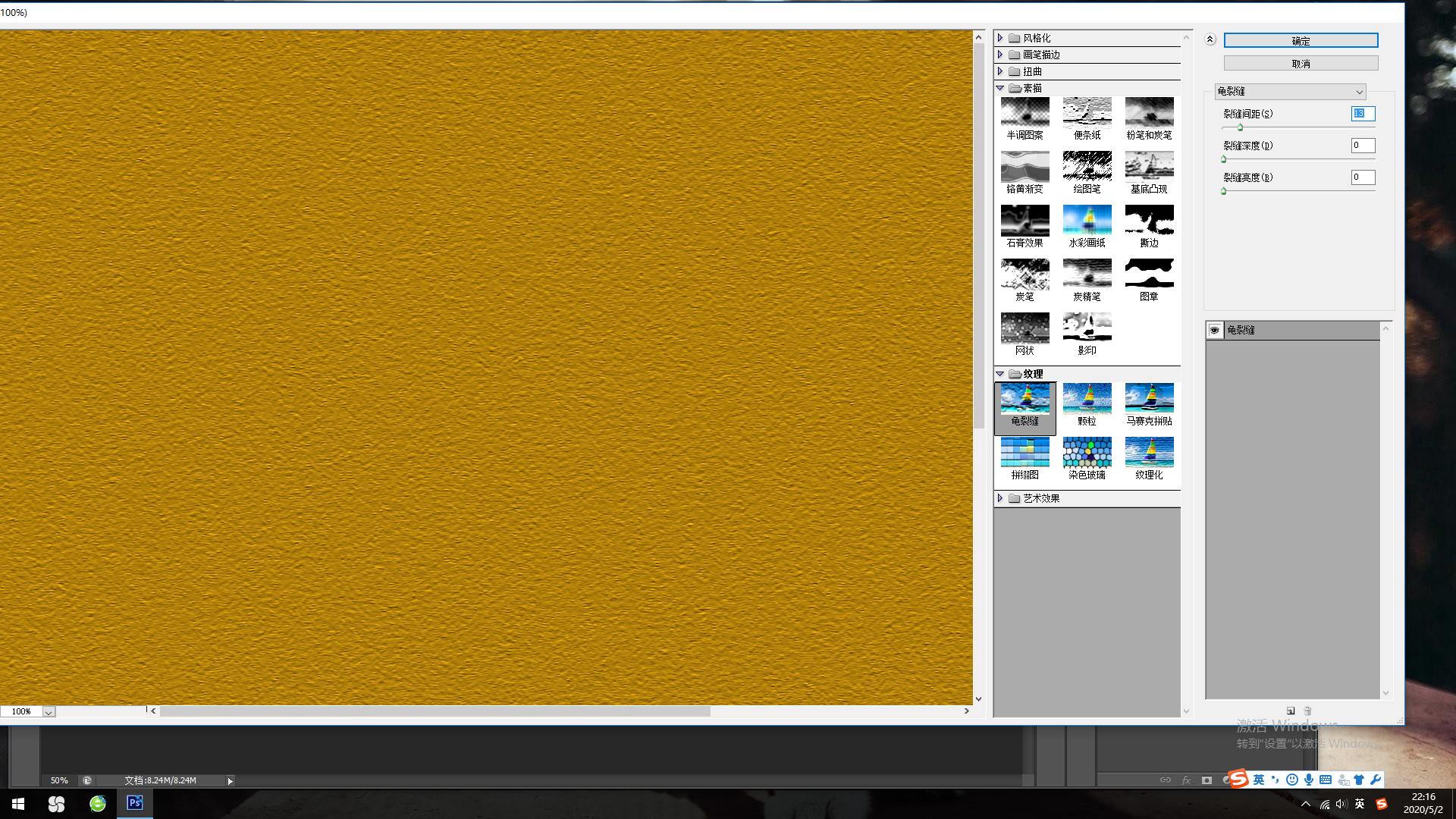Select the 颗粒 grain filter icon

pyautogui.click(x=1087, y=399)
